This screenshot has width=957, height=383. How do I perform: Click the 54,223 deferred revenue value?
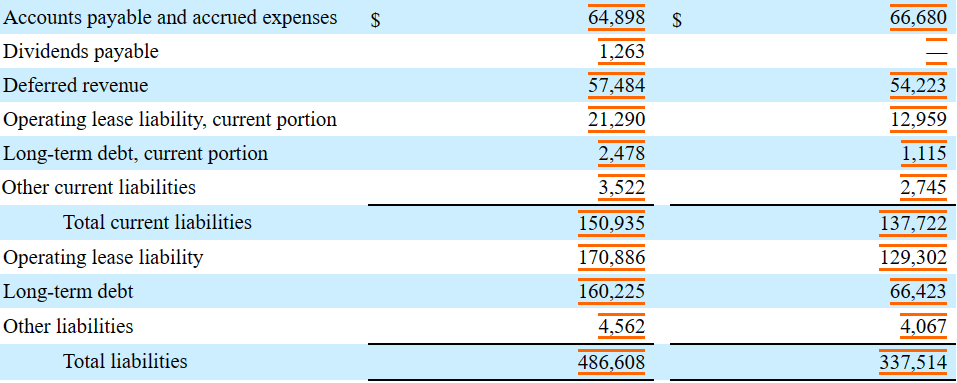coord(918,86)
